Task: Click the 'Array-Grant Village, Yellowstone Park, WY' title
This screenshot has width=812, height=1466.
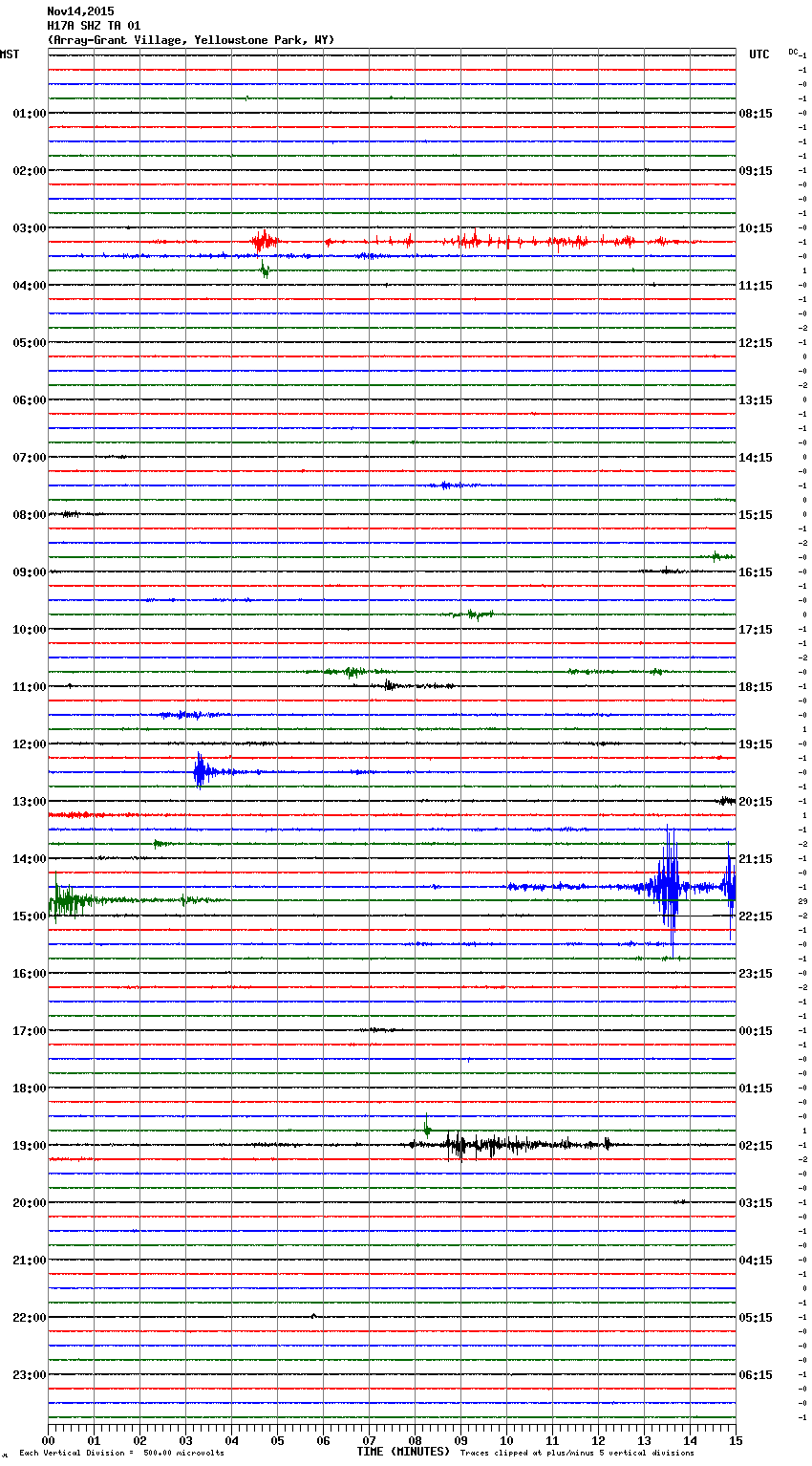Action: 191,40
